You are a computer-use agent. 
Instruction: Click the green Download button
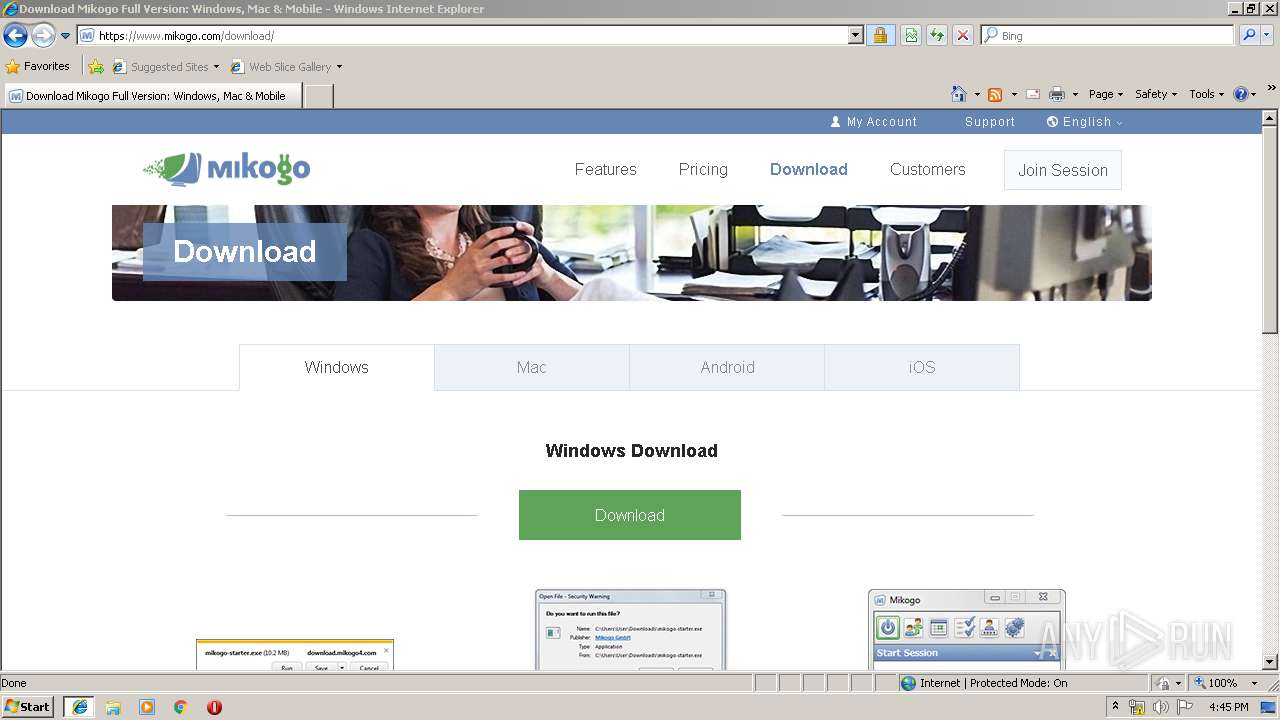tap(630, 515)
